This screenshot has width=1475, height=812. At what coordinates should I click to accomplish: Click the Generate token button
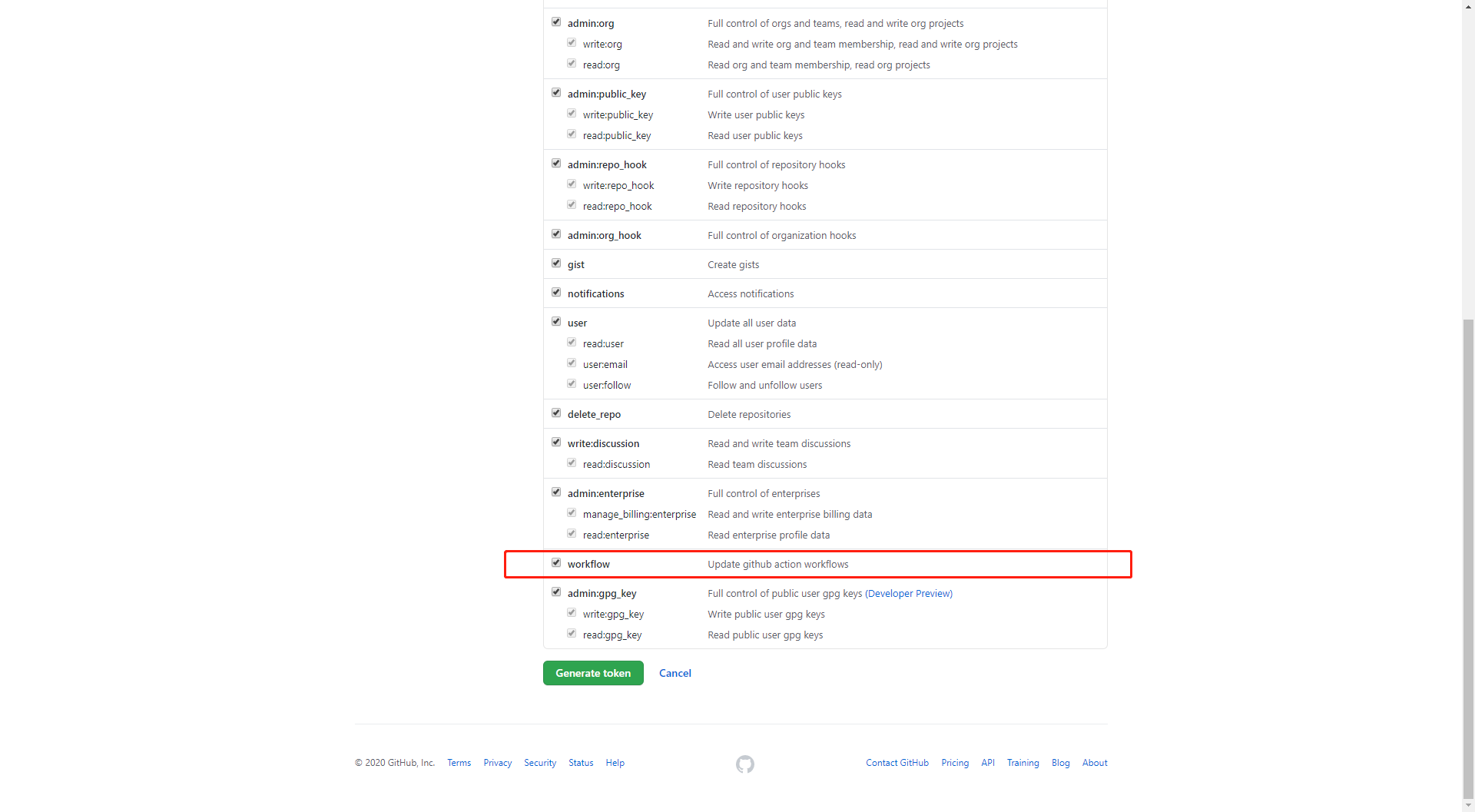593,673
